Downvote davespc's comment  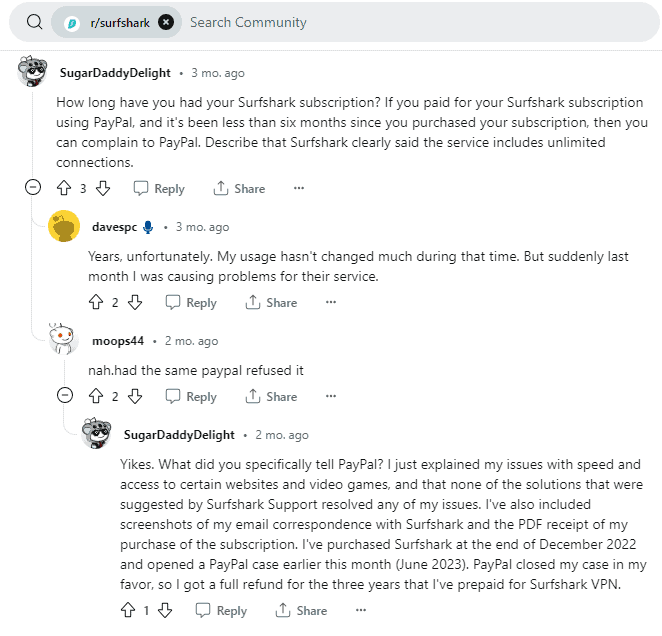click(x=135, y=302)
